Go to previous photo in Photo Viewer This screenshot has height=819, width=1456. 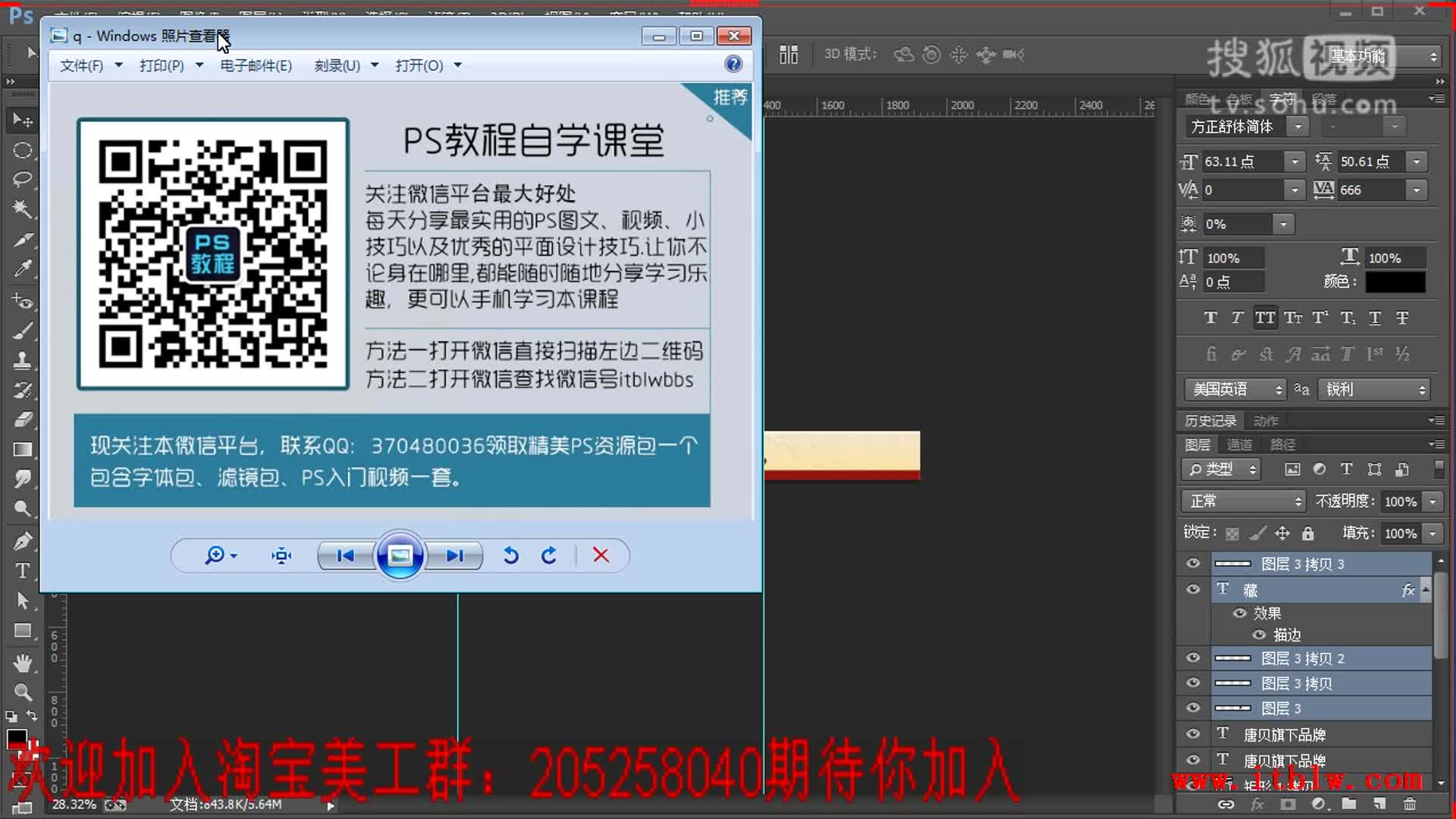point(345,556)
